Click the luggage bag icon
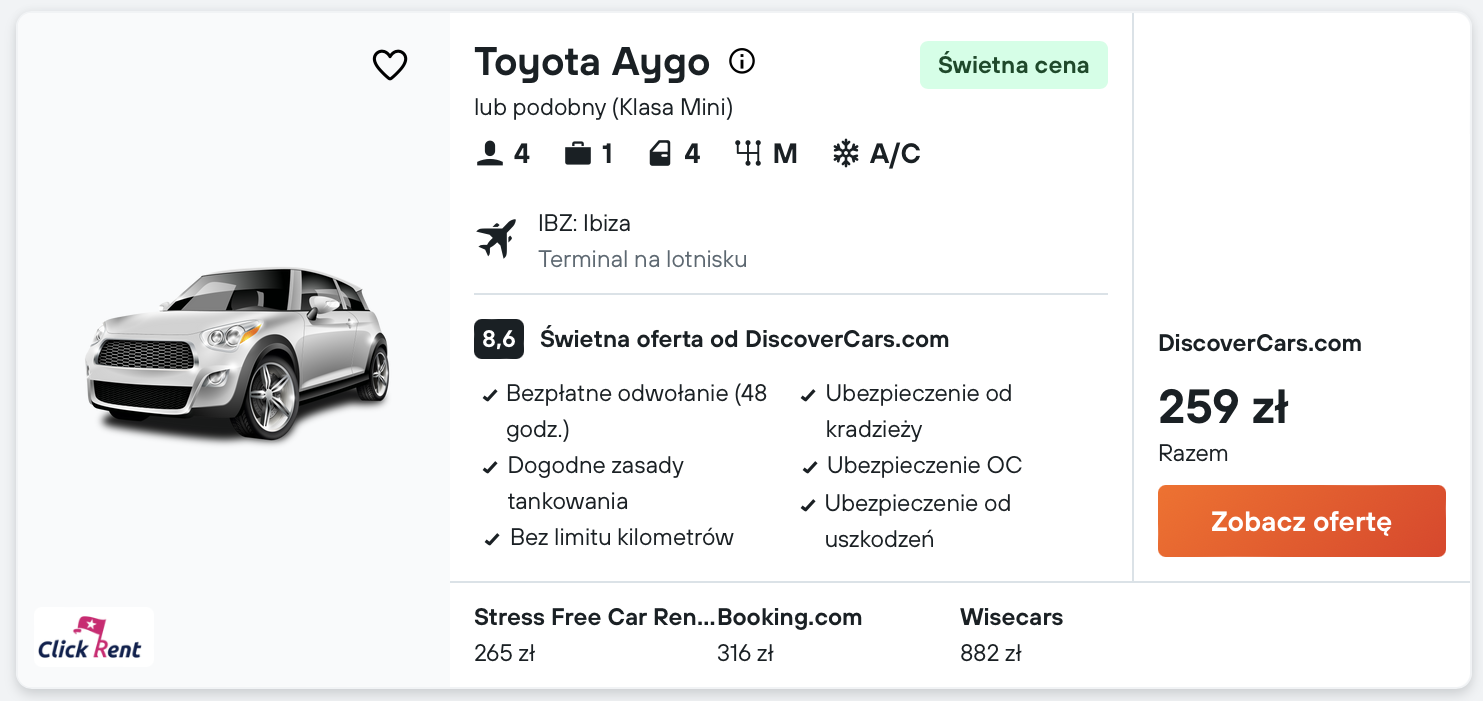 coord(577,154)
